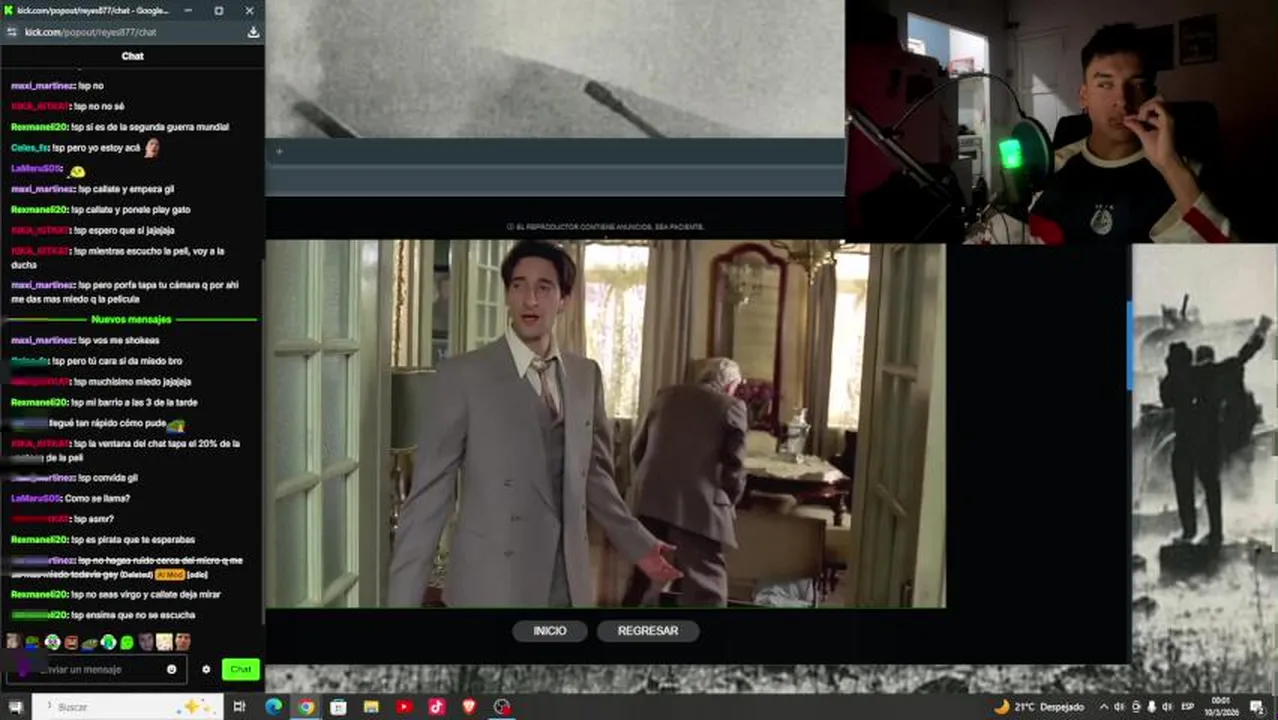
Task: Click the Buscar taskbar search box
Action: pyautogui.click(x=128, y=707)
